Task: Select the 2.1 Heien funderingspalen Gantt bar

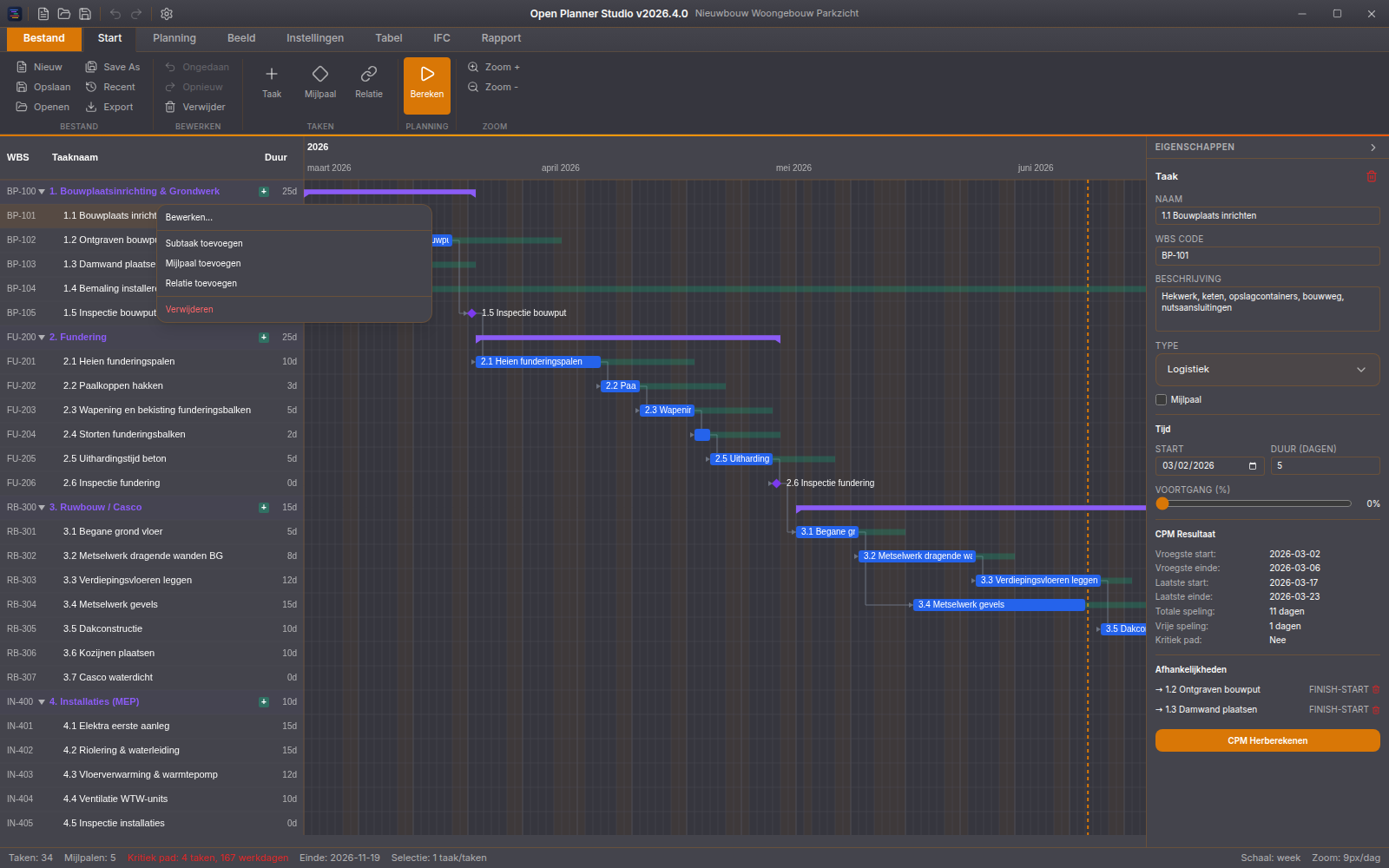Action: coord(537,362)
